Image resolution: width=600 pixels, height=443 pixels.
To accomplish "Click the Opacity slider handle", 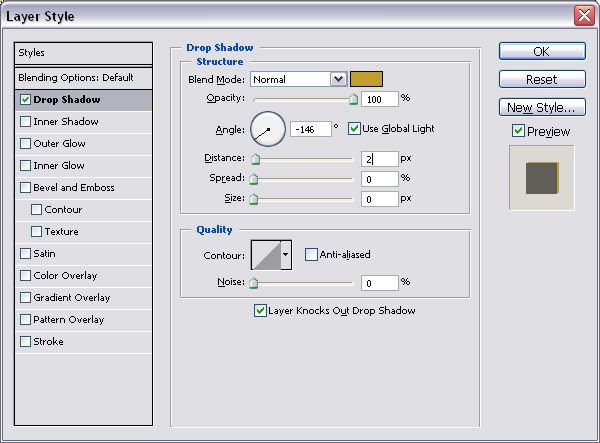I will click(354, 99).
